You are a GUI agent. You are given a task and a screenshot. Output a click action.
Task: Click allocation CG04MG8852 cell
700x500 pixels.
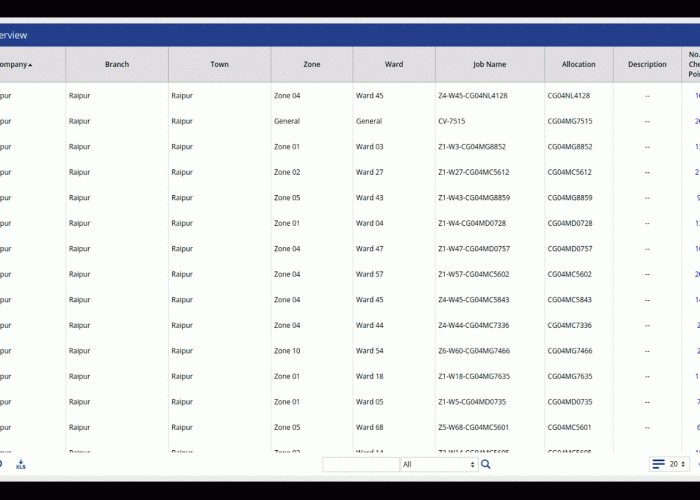pyautogui.click(x=570, y=147)
